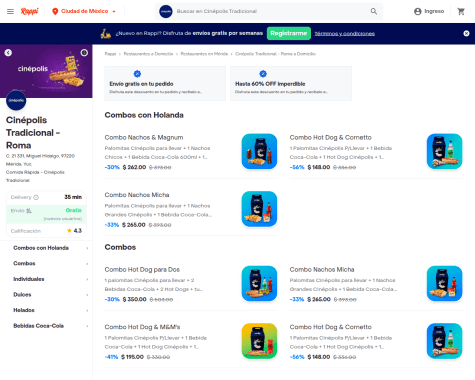Open Combo Hot Dog & M&M's image
Viewport: 475px width, 380px height.
[x=259, y=341]
